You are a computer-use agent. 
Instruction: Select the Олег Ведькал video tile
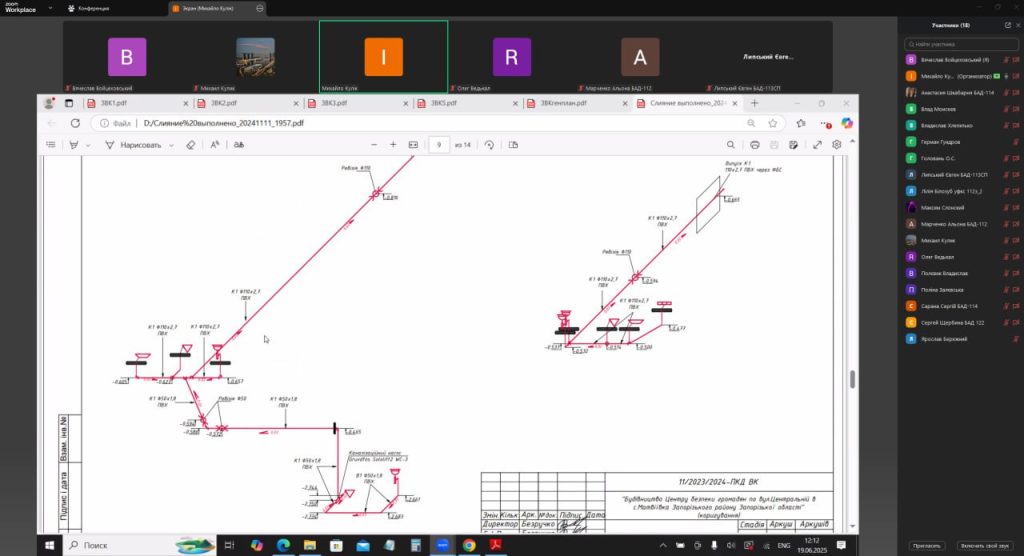click(x=511, y=57)
